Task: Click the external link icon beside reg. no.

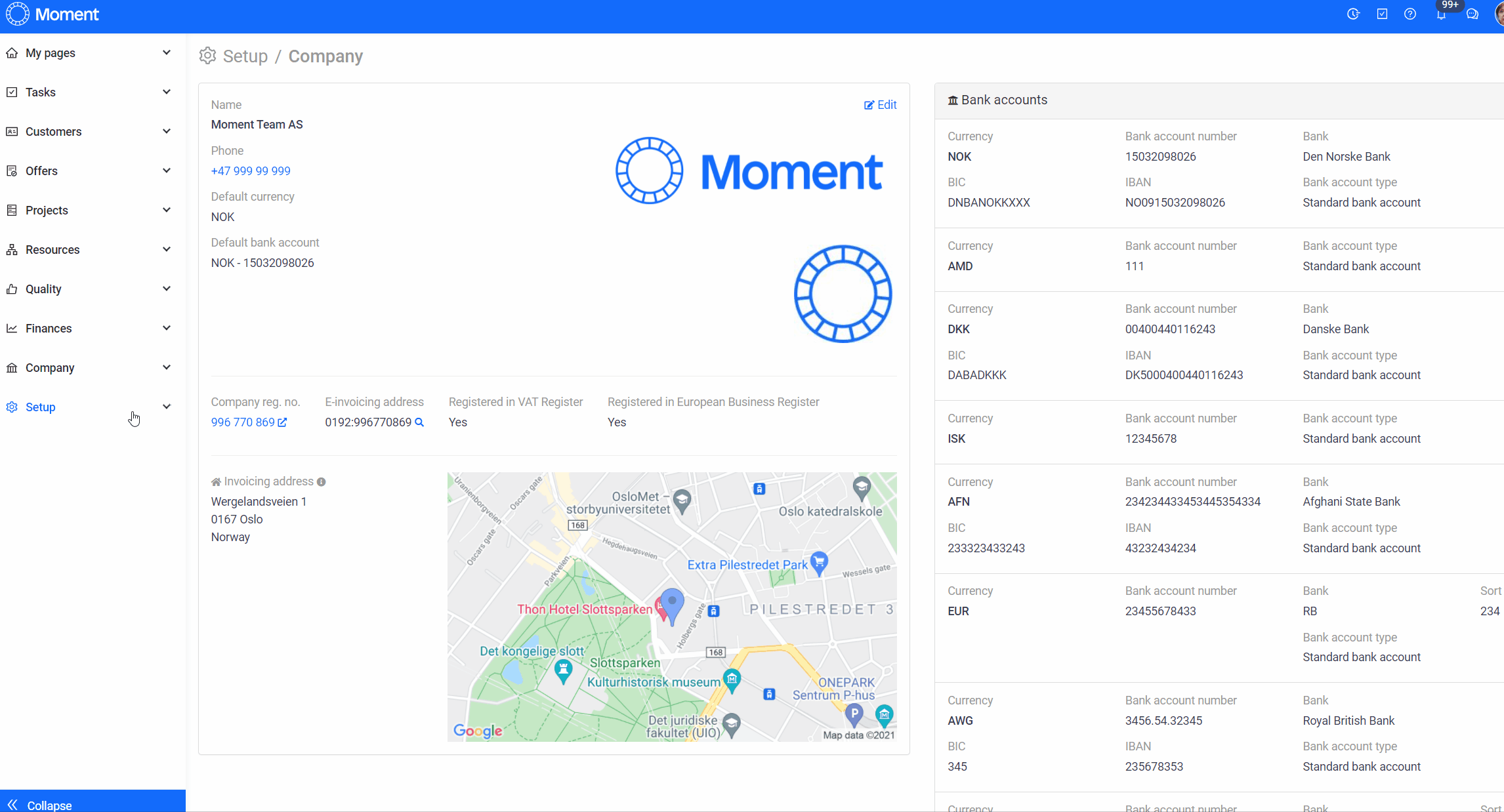Action: 282,422
